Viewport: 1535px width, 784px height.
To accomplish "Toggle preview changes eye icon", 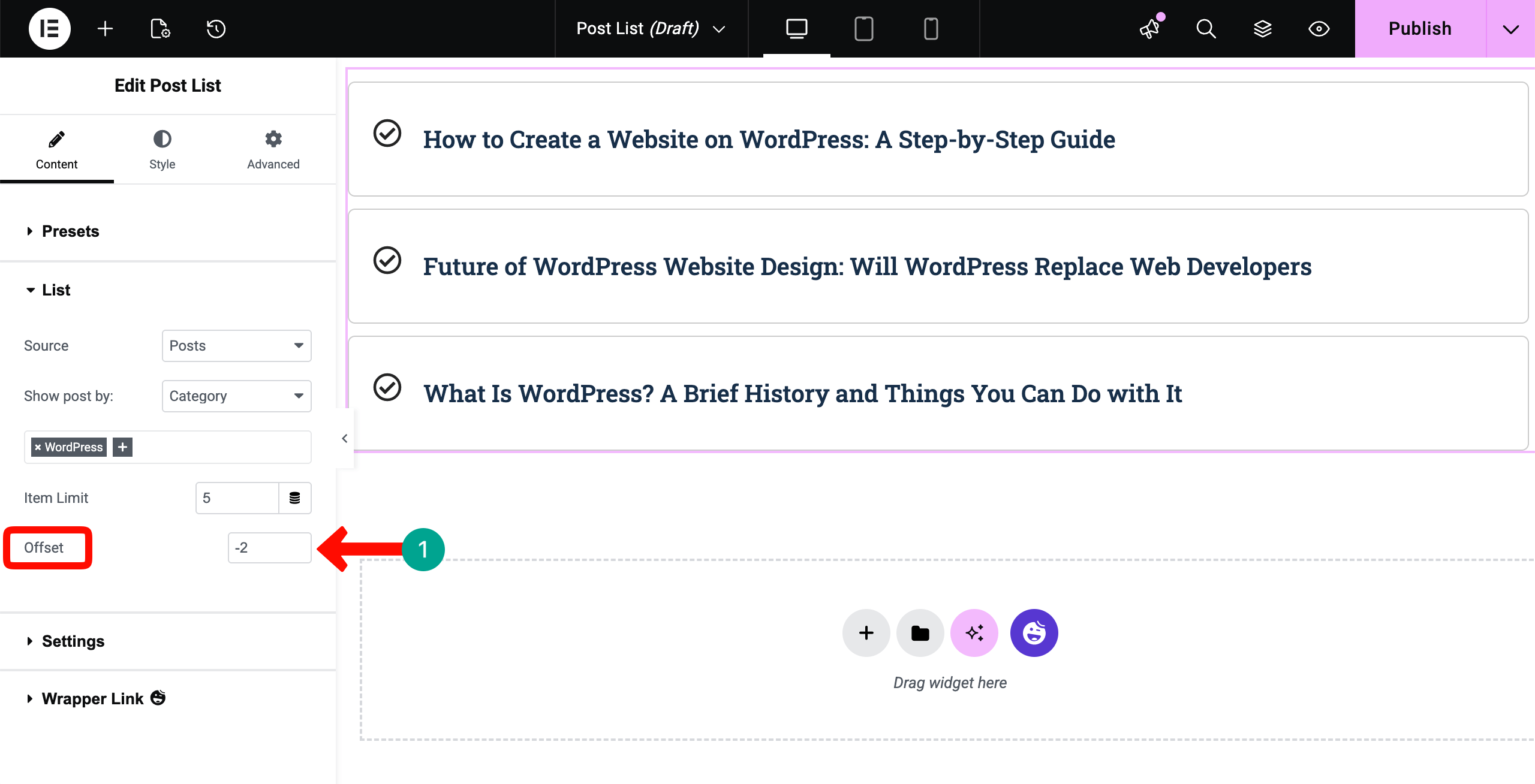I will coord(1319,29).
